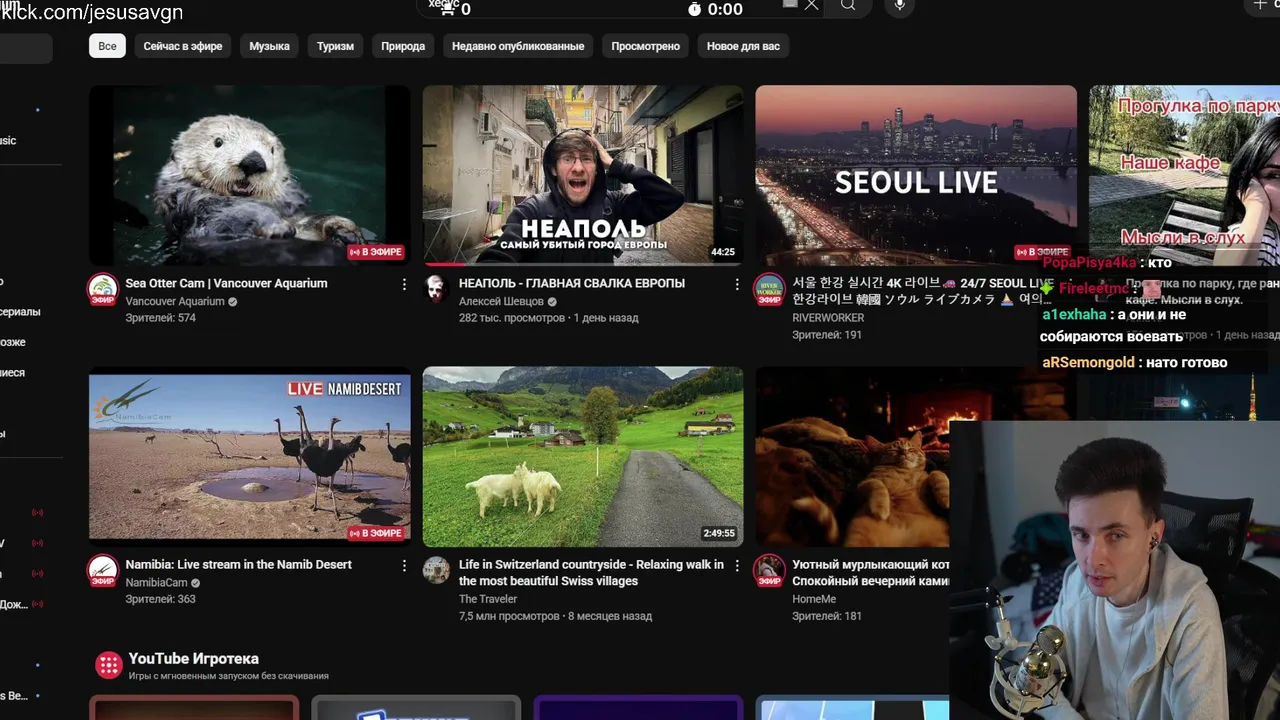The width and height of the screenshot is (1280, 720).
Task: Open three-dot menu for Life in Switzerland video
Action: [737, 566]
